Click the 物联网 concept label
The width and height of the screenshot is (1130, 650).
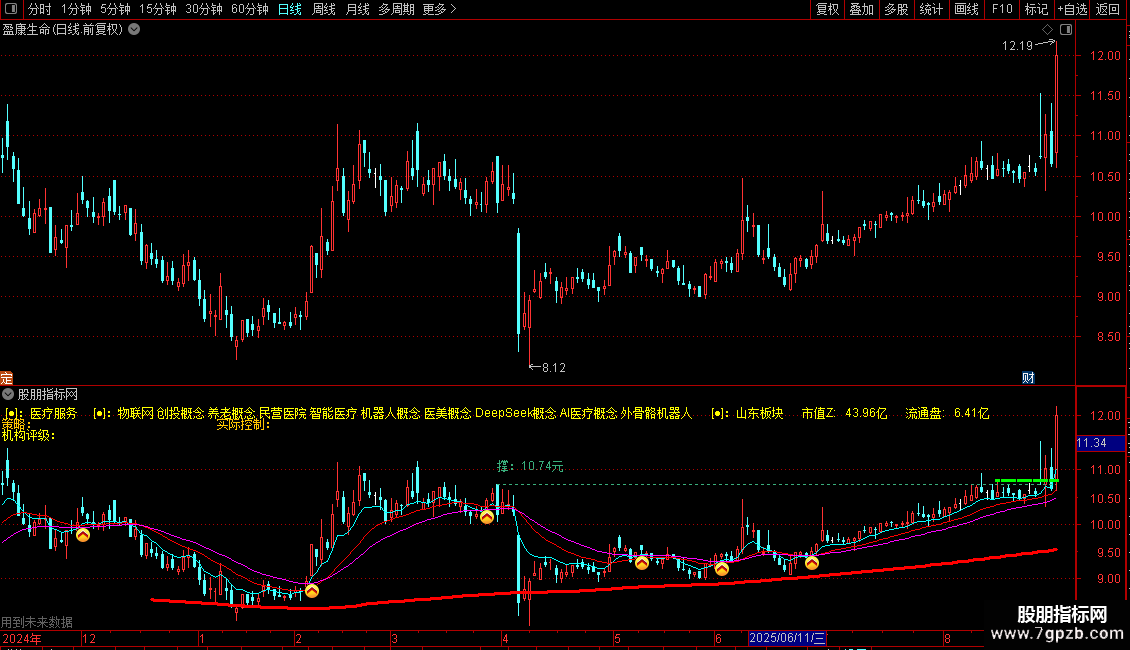tap(135, 413)
